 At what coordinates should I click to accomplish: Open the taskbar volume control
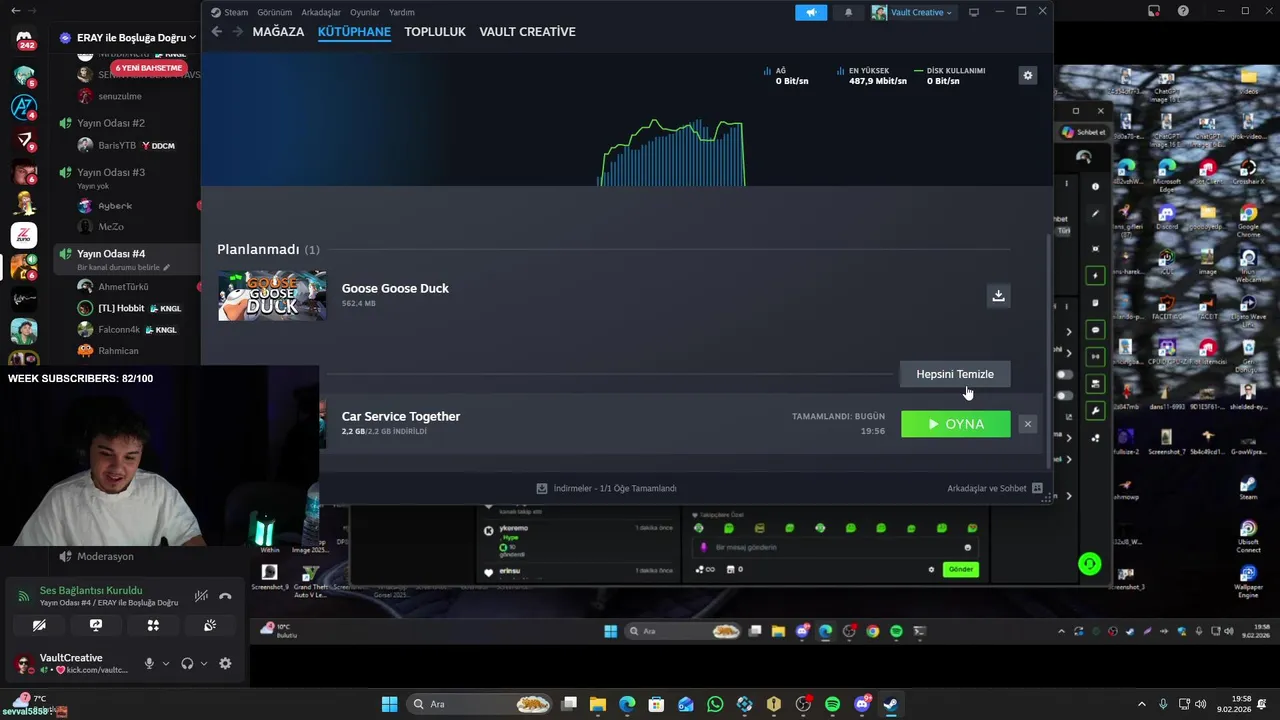pos(1200,704)
